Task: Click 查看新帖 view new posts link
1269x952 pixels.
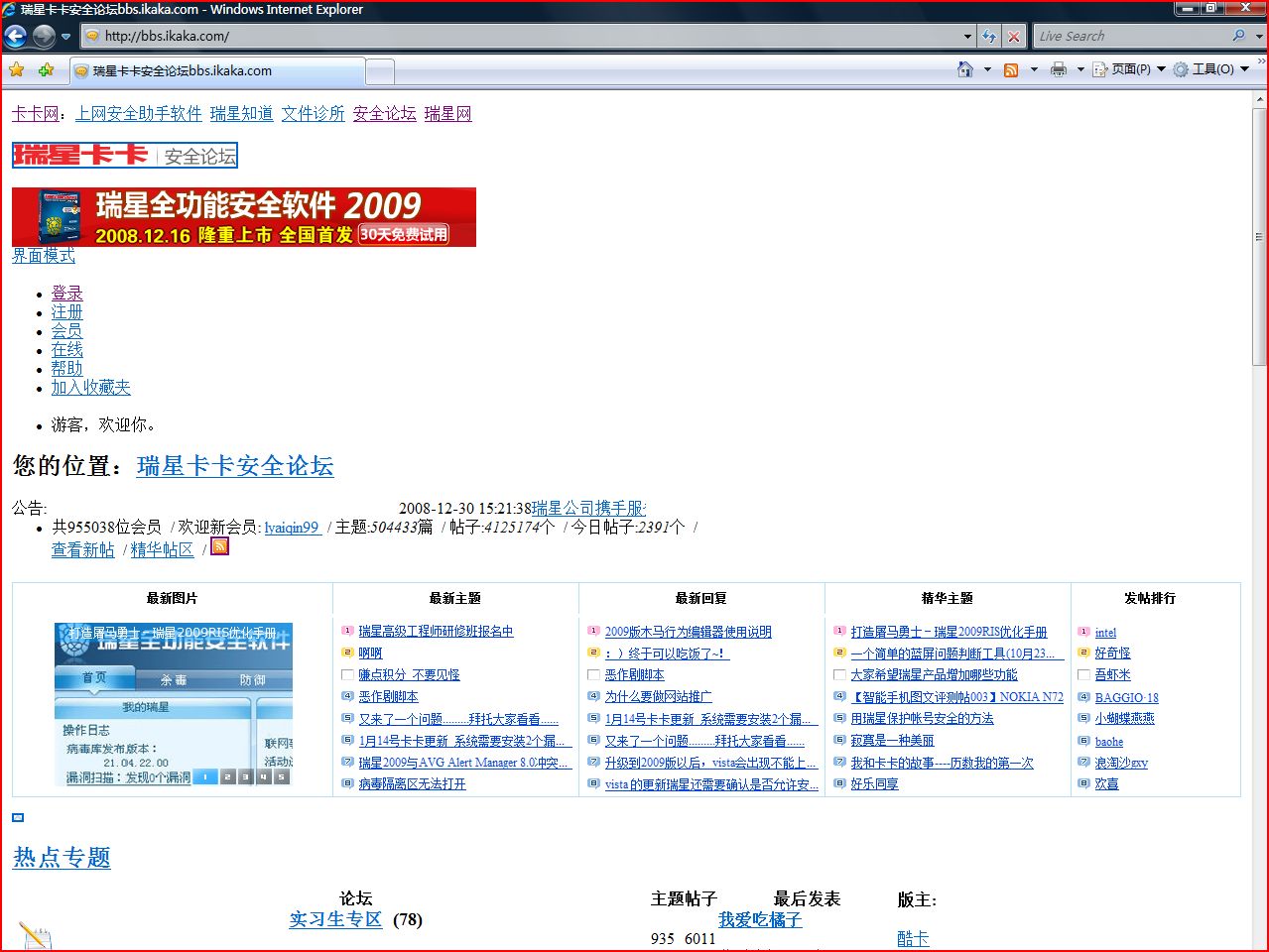Action: (x=83, y=550)
